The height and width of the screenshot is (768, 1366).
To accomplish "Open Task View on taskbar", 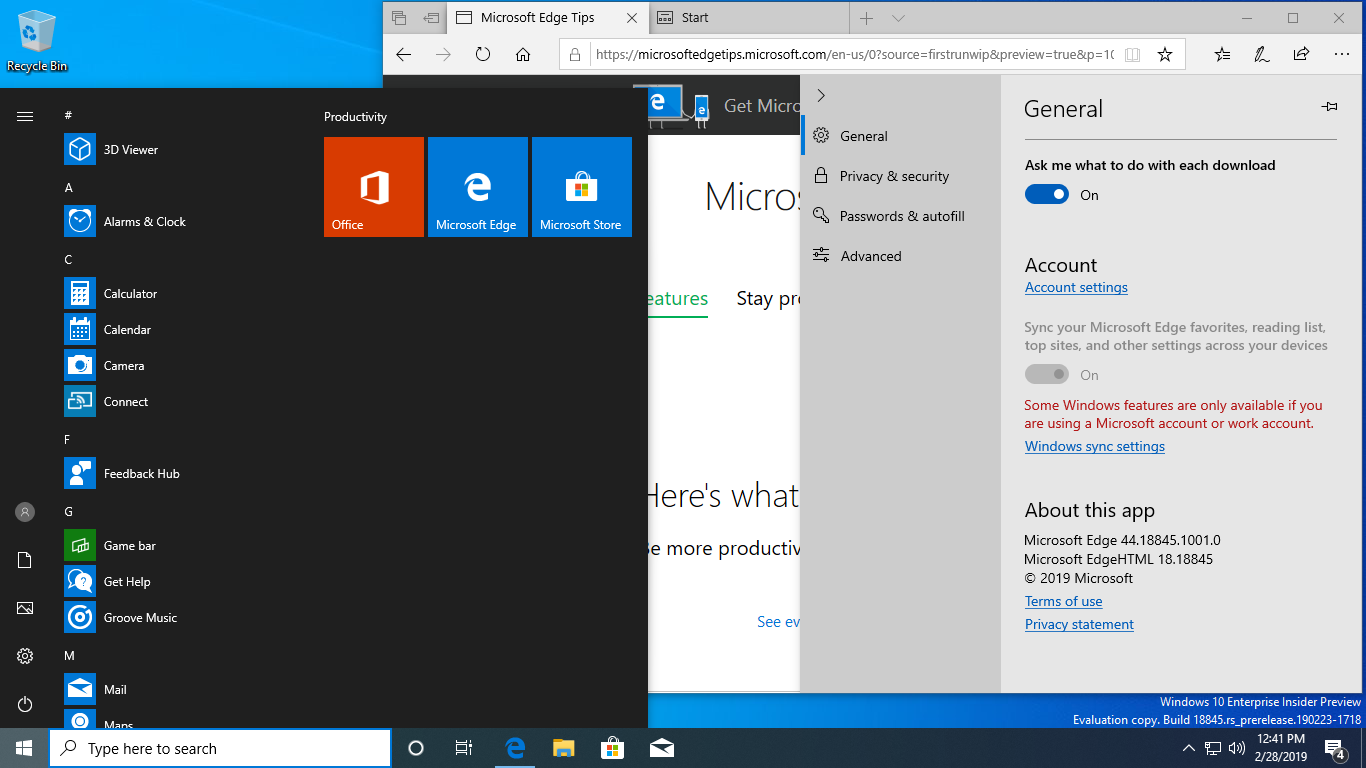I will click(464, 748).
